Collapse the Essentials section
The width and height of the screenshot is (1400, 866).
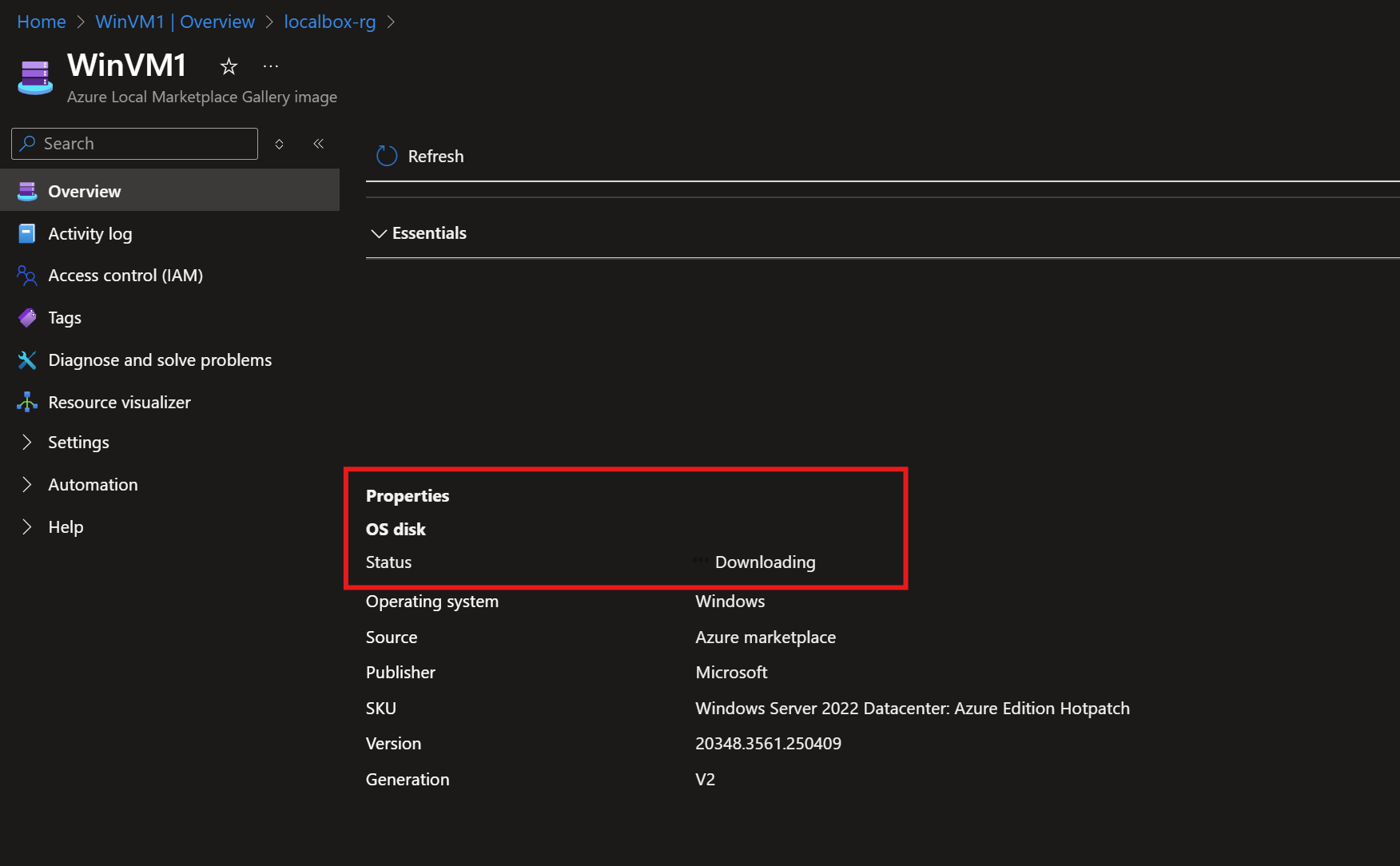point(419,233)
